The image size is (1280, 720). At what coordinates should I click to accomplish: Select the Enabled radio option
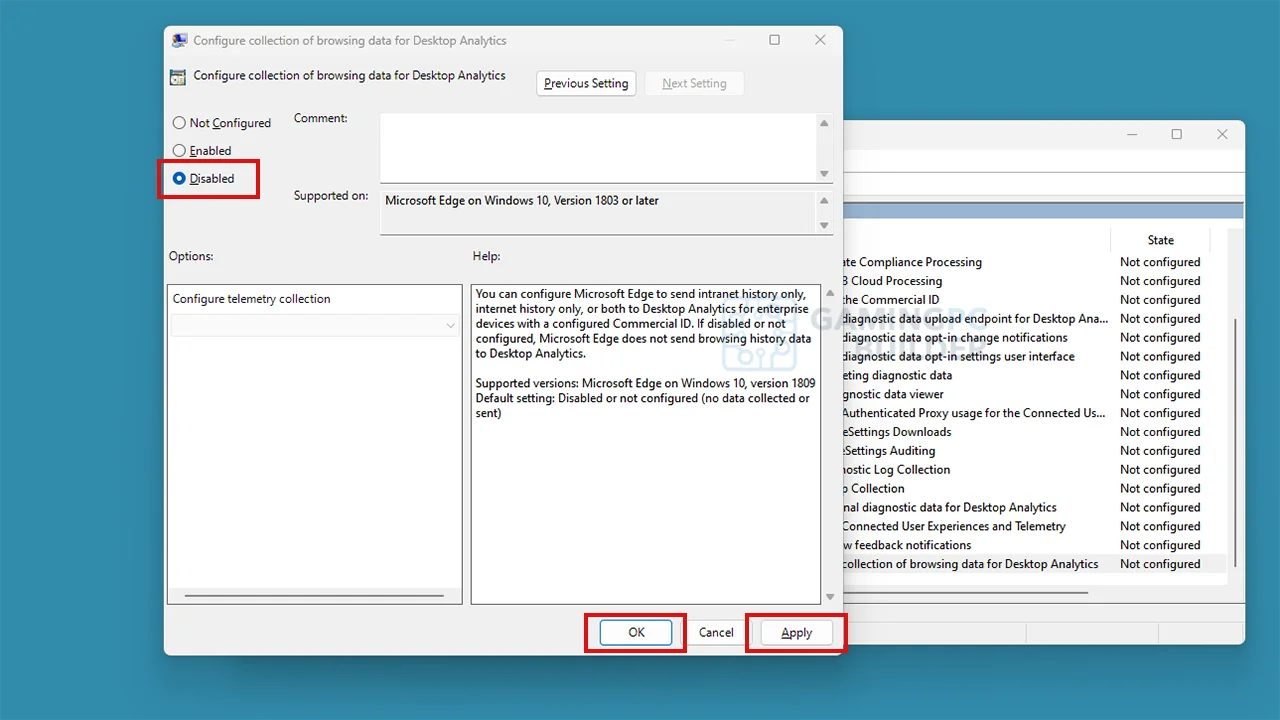(202, 151)
